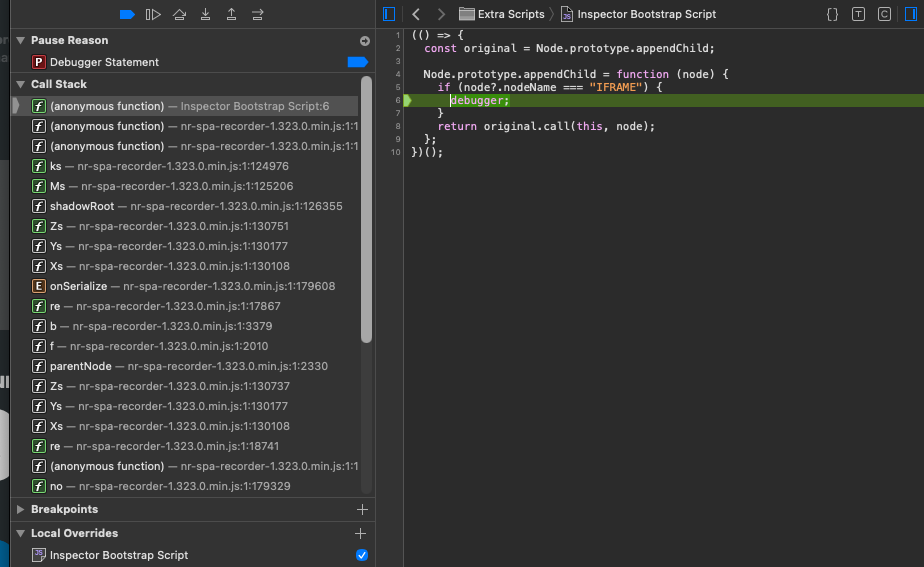Collapse the Call Stack section

pos(21,84)
